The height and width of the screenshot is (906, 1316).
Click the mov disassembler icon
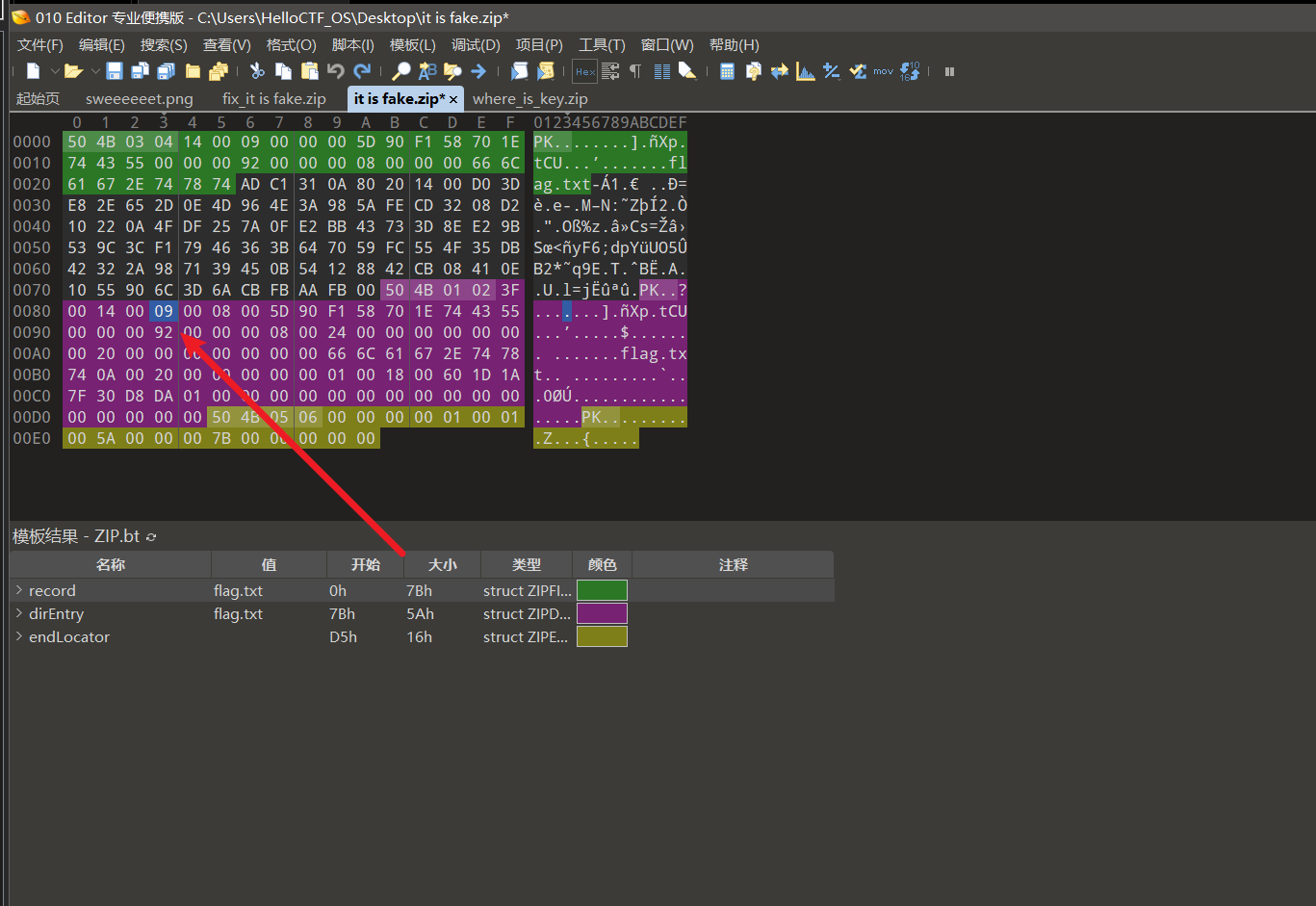(x=883, y=71)
